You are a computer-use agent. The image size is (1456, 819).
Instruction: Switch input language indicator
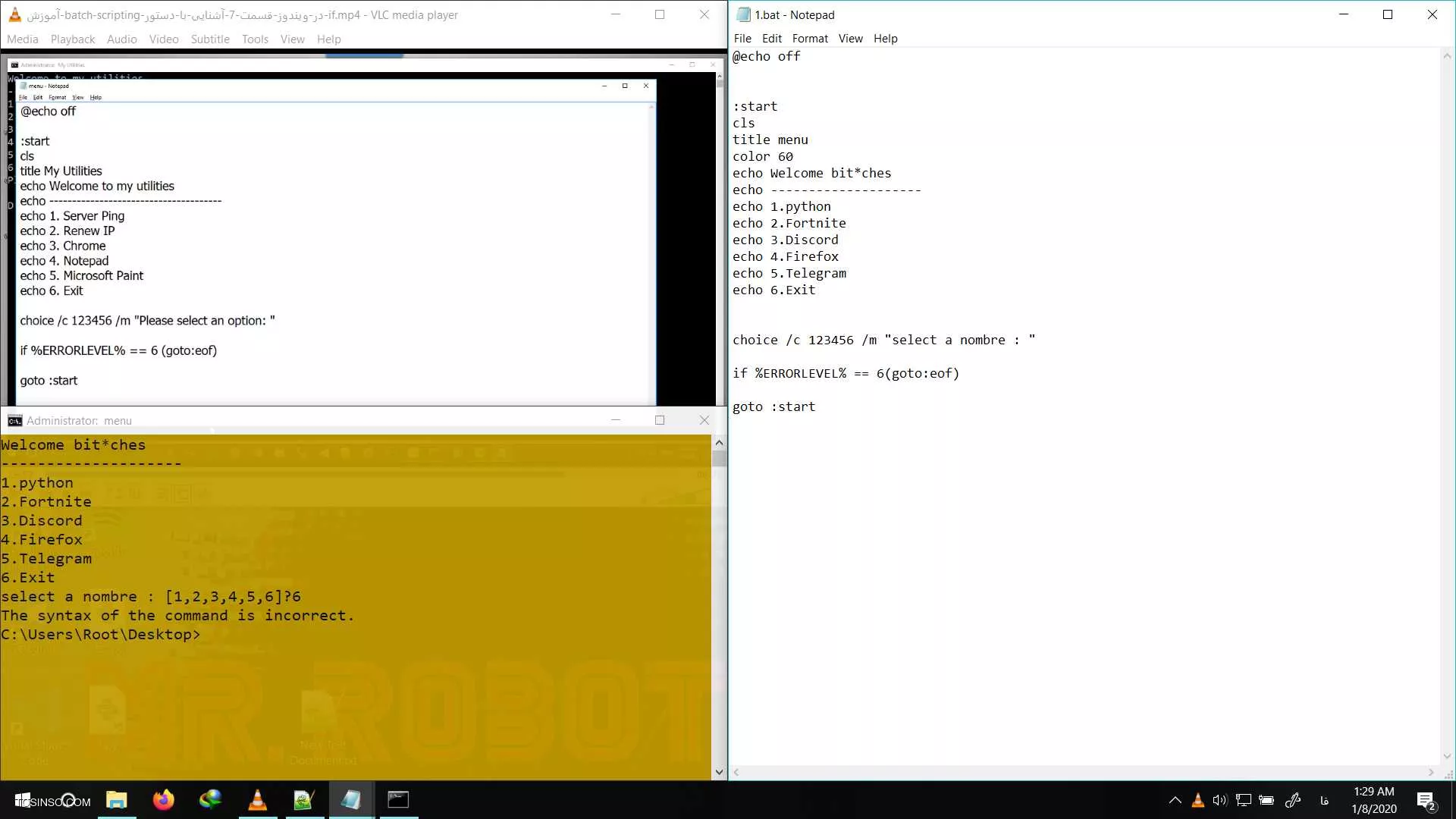tap(1324, 800)
